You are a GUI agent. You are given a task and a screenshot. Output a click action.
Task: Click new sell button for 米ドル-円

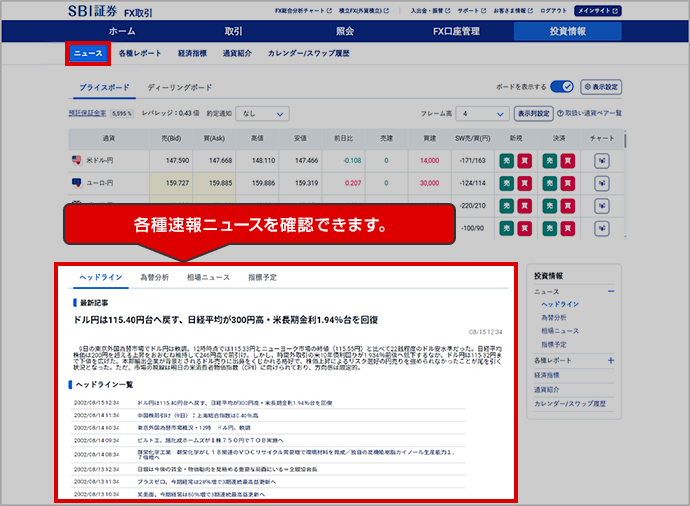click(506, 161)
